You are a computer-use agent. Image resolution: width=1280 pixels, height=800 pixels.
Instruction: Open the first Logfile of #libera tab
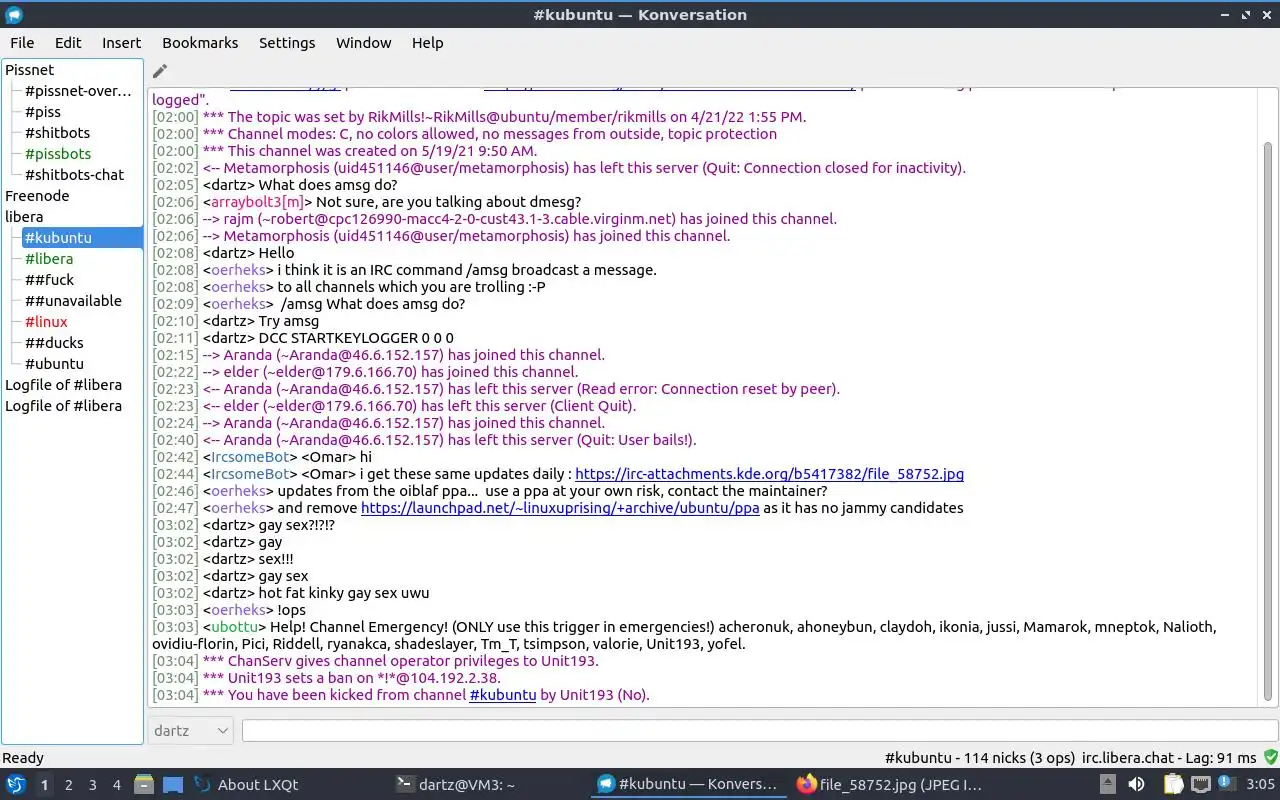tap(64, 385)
